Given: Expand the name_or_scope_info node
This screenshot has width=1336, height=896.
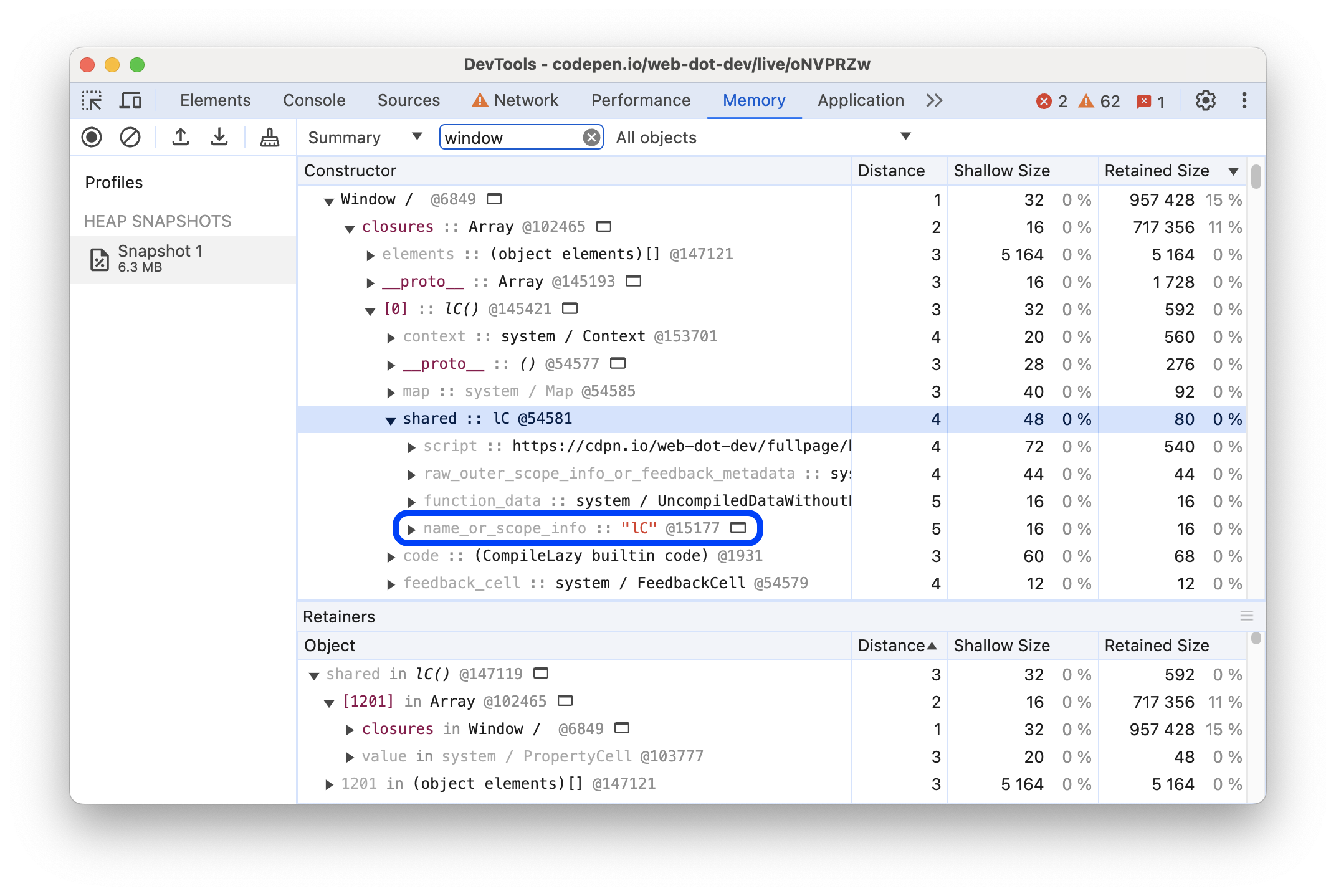Looking at the screenshot, I should [x=411, y=528].
